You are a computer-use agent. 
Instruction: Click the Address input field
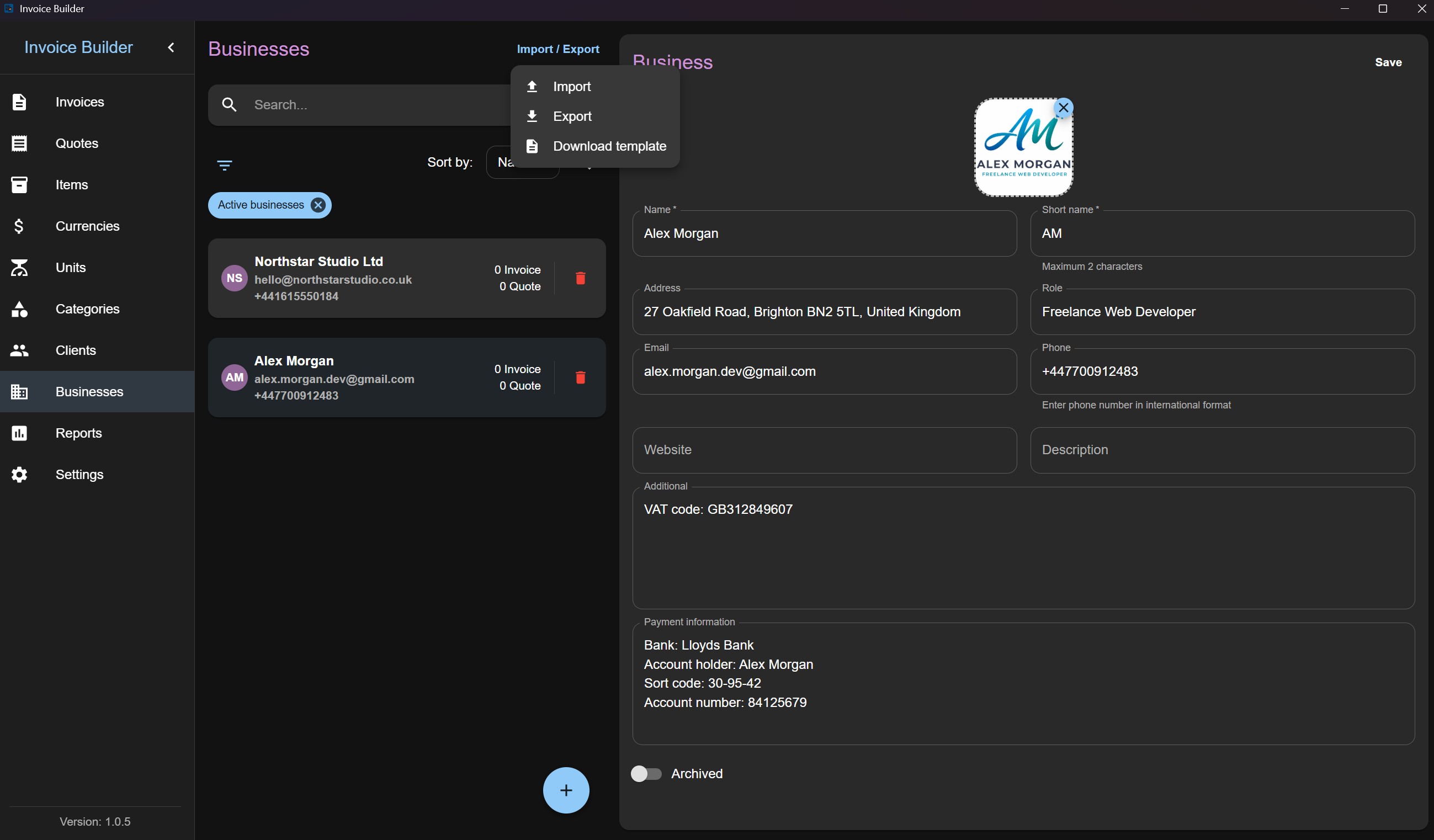[824, 312]
